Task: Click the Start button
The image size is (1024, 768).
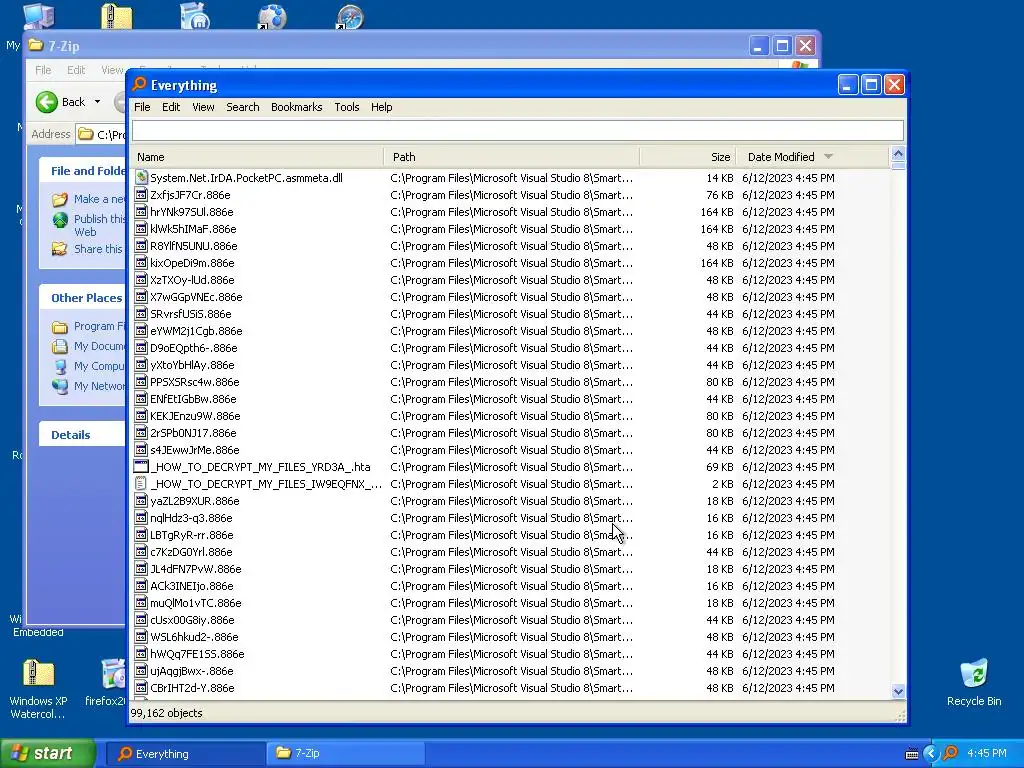Action: click(x=48, y=754)
